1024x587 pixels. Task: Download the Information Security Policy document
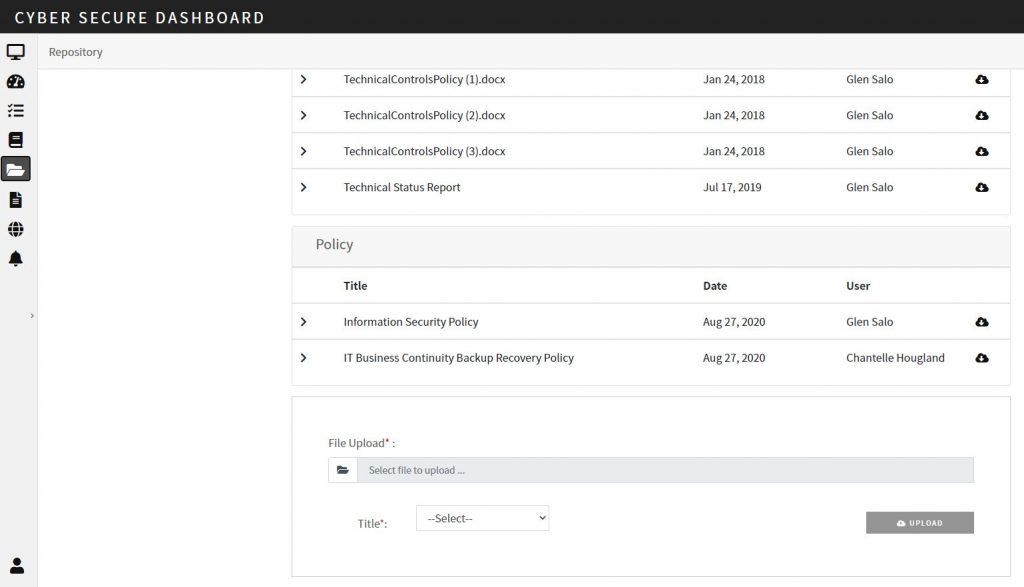(x=982, y=322)
